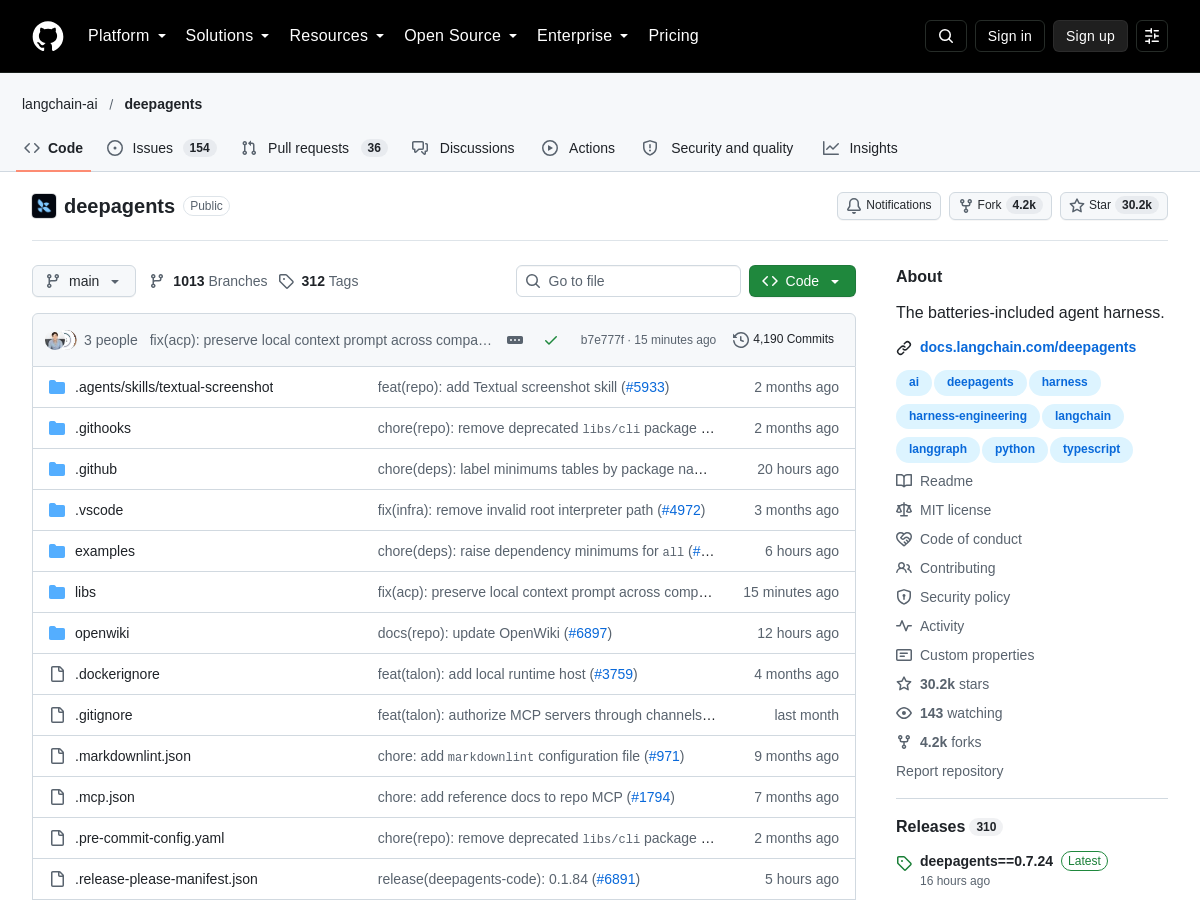Open the 4,190 Commits link
Viewport: 1200px width, 900px height.
coord(783,340)
